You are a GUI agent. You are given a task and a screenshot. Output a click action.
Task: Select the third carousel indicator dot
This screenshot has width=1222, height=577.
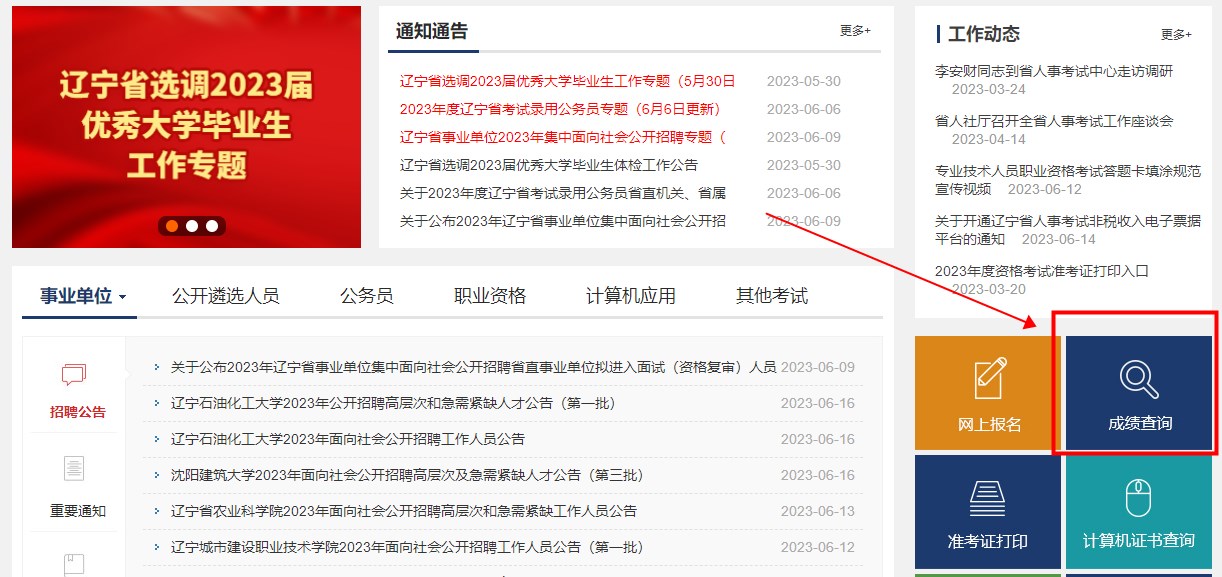(x=211, y=226)
